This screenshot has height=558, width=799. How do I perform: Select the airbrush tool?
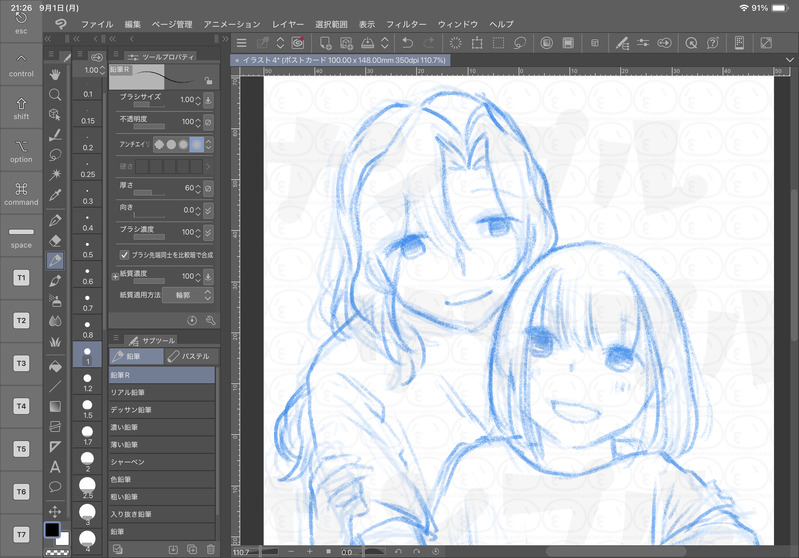pyautogui.click(x=55, y=301)
